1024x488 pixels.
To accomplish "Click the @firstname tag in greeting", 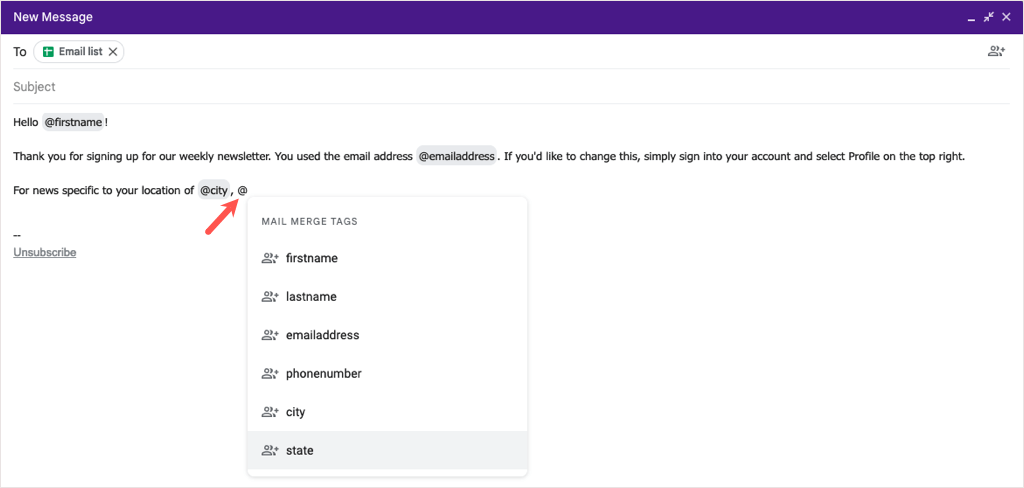I will point(73,122).
